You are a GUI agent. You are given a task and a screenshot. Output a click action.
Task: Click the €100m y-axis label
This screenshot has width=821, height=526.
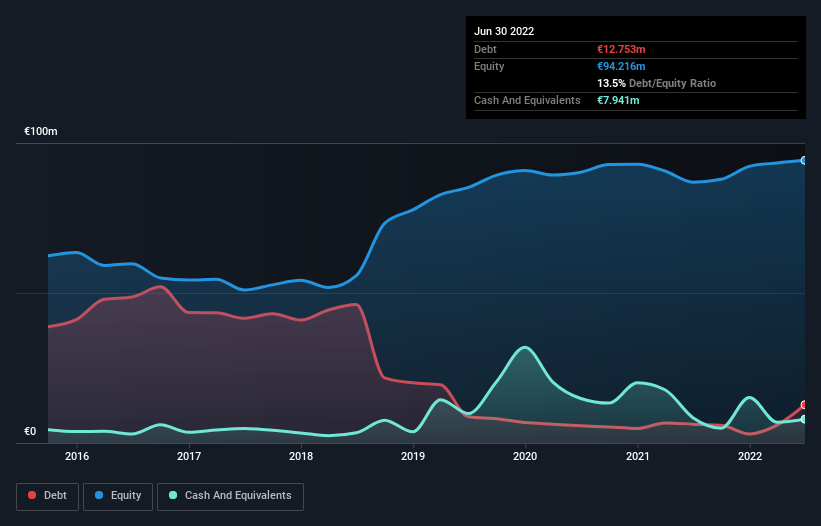point(41,131)
